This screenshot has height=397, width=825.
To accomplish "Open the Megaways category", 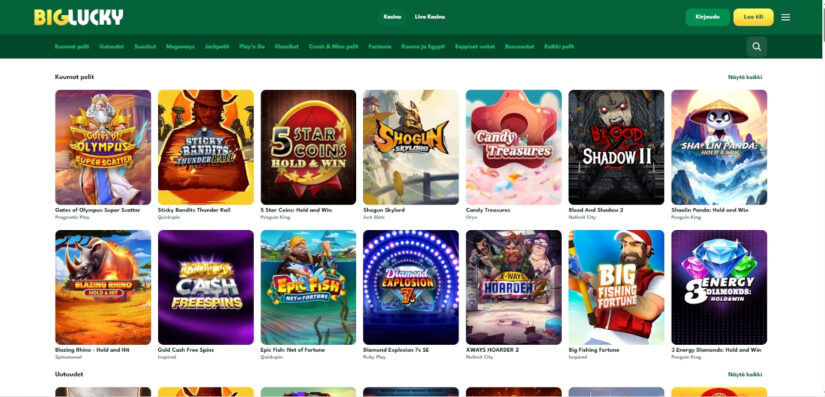I will click(180, 46).
